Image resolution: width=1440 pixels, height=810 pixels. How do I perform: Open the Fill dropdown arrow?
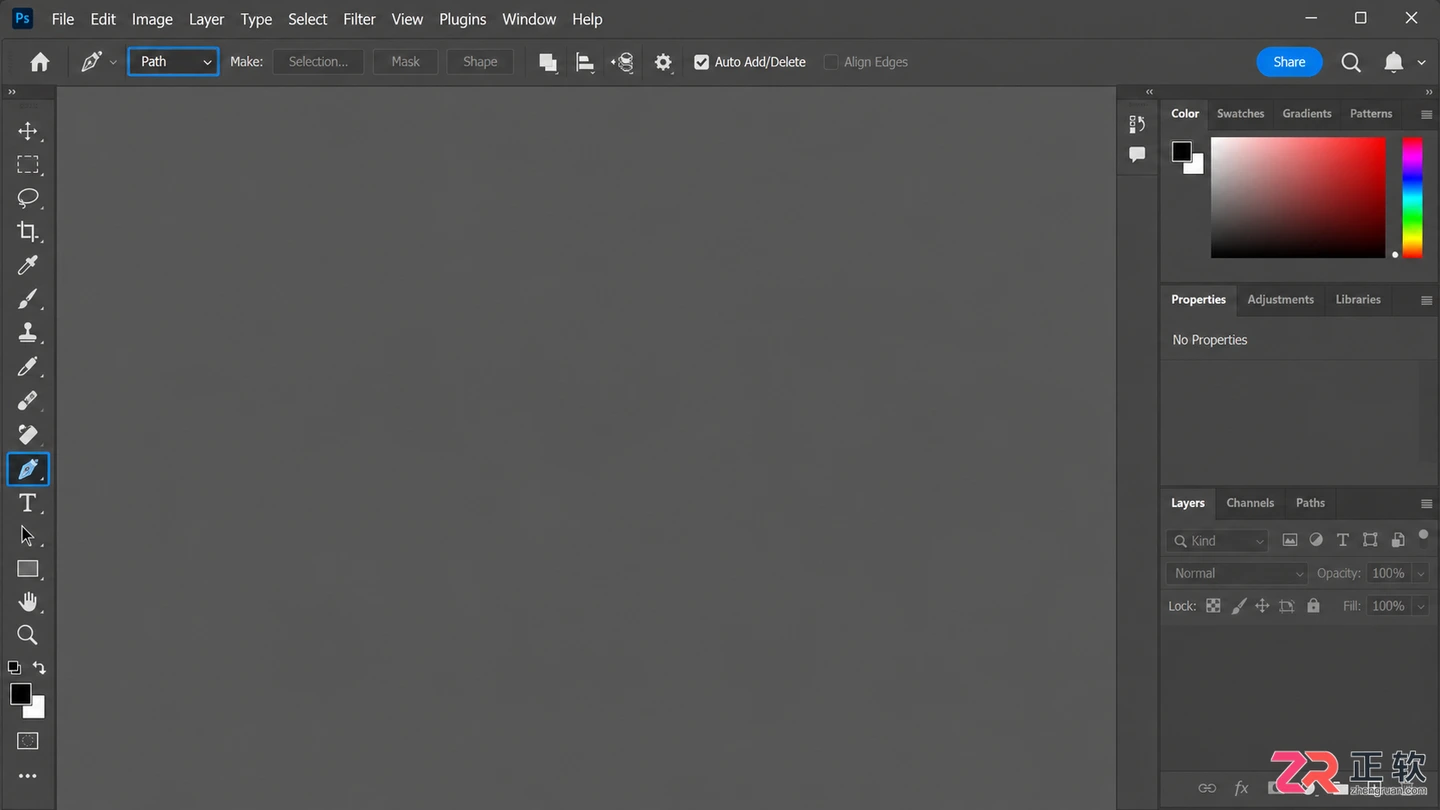(1421, 606)
